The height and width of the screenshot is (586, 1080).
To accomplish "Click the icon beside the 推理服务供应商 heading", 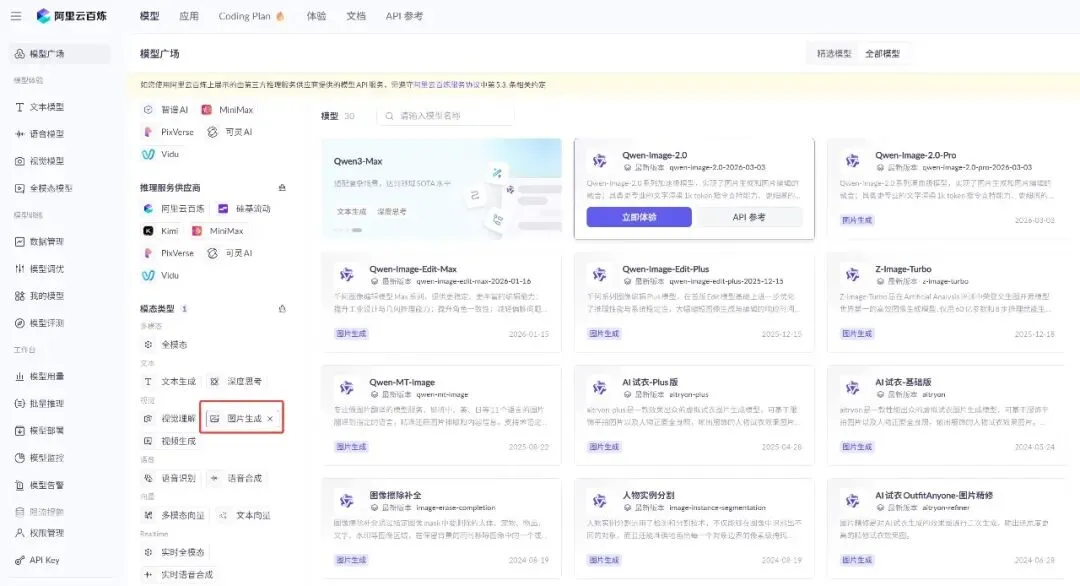I will pos(282,188).
